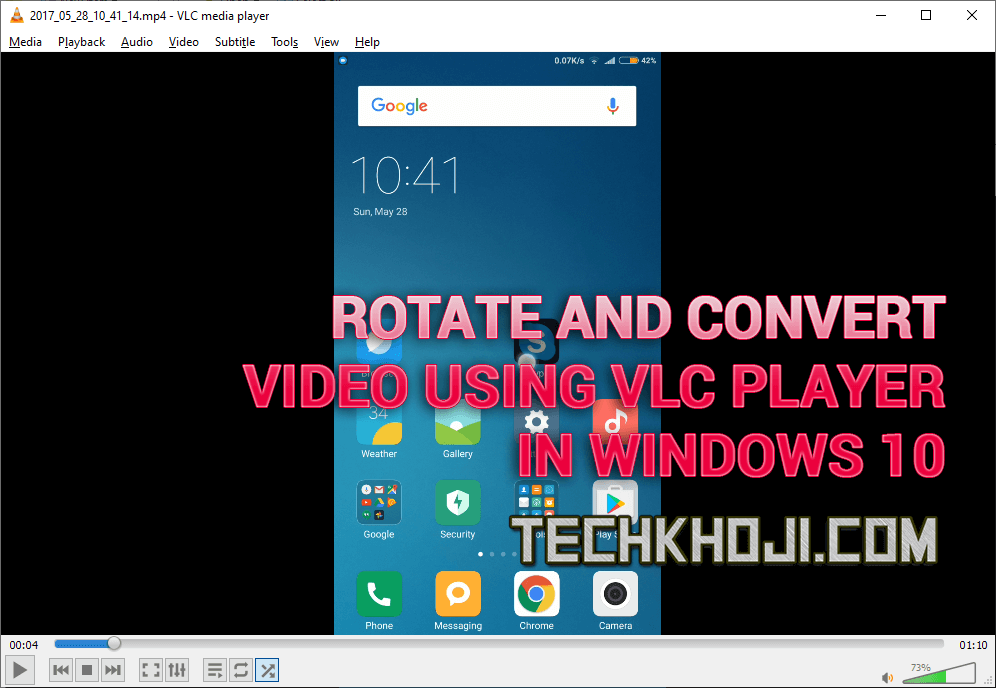This screenshot has width=996, height=688.
Task: Adjust the volume slider at 73%
Action: click(939, 673)
